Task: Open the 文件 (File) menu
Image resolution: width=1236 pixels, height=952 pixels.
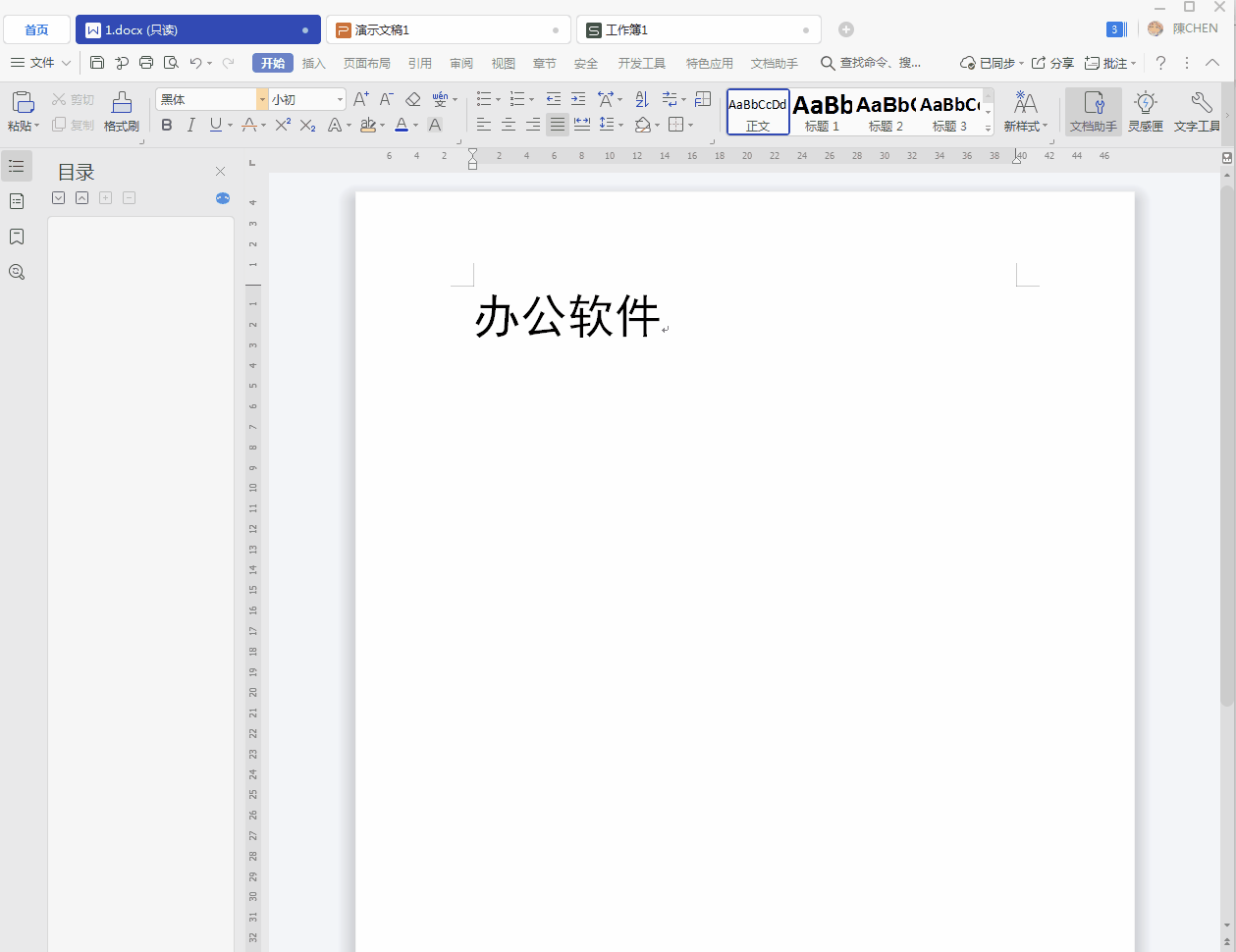Action: point(40,63)
